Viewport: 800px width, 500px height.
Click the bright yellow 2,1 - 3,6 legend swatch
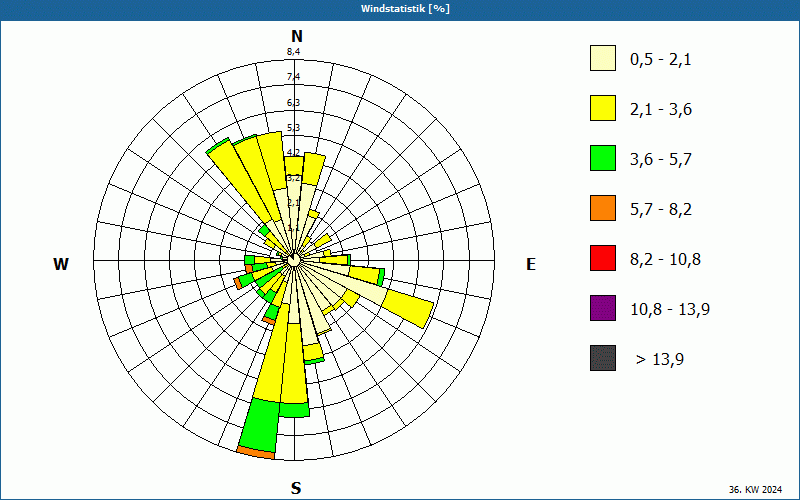[x=603, y=108]
